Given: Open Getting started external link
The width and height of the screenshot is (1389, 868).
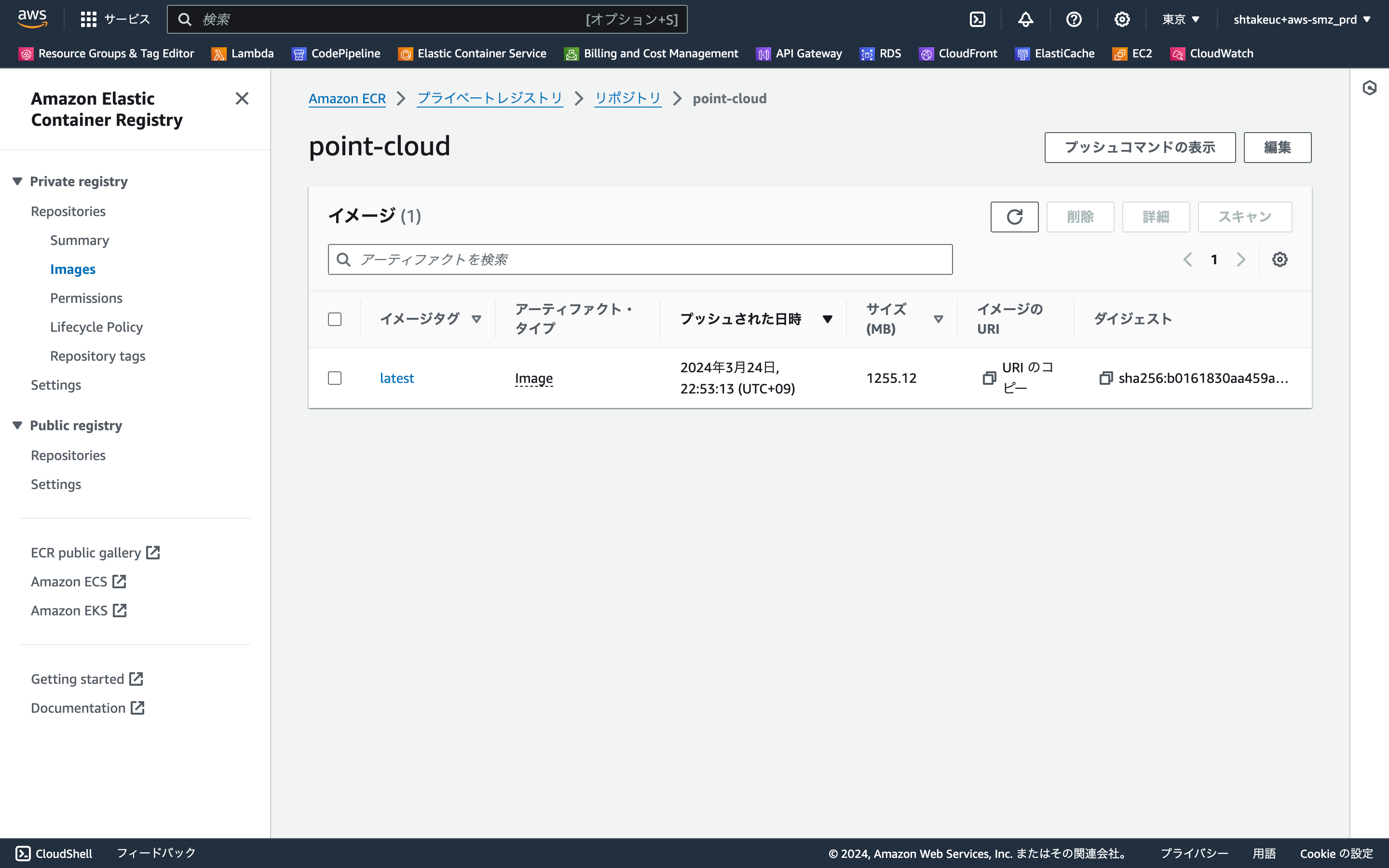Looking at the screenshot, I should (87, 679).
